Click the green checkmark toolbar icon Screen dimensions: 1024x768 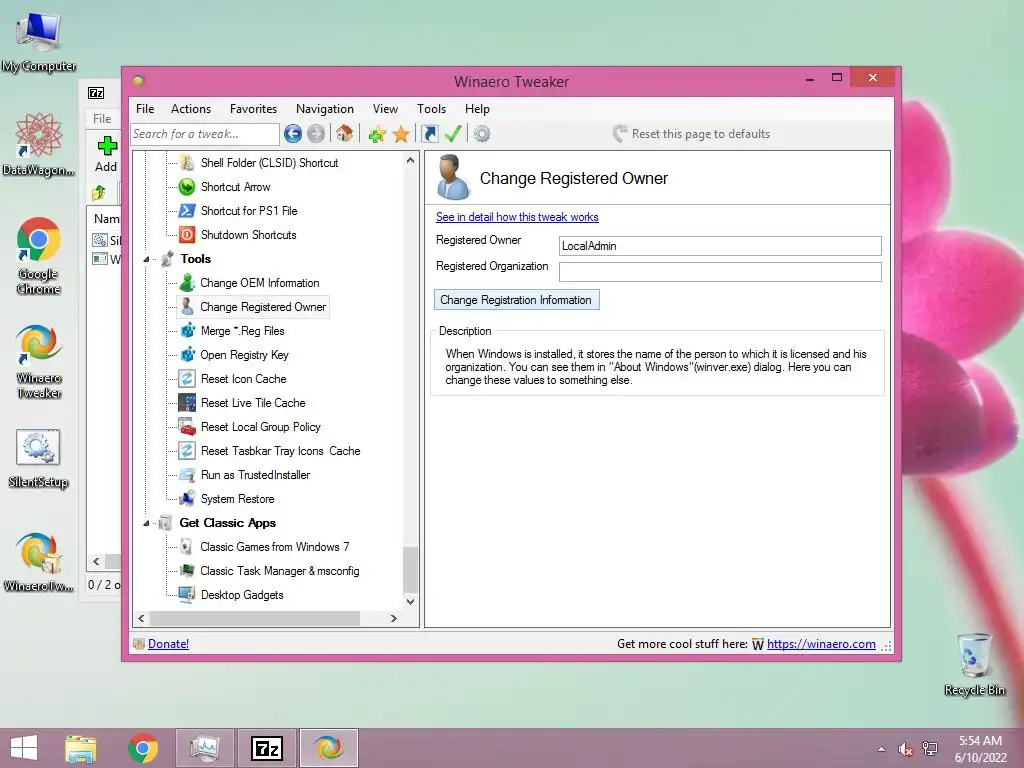(453, 134)
